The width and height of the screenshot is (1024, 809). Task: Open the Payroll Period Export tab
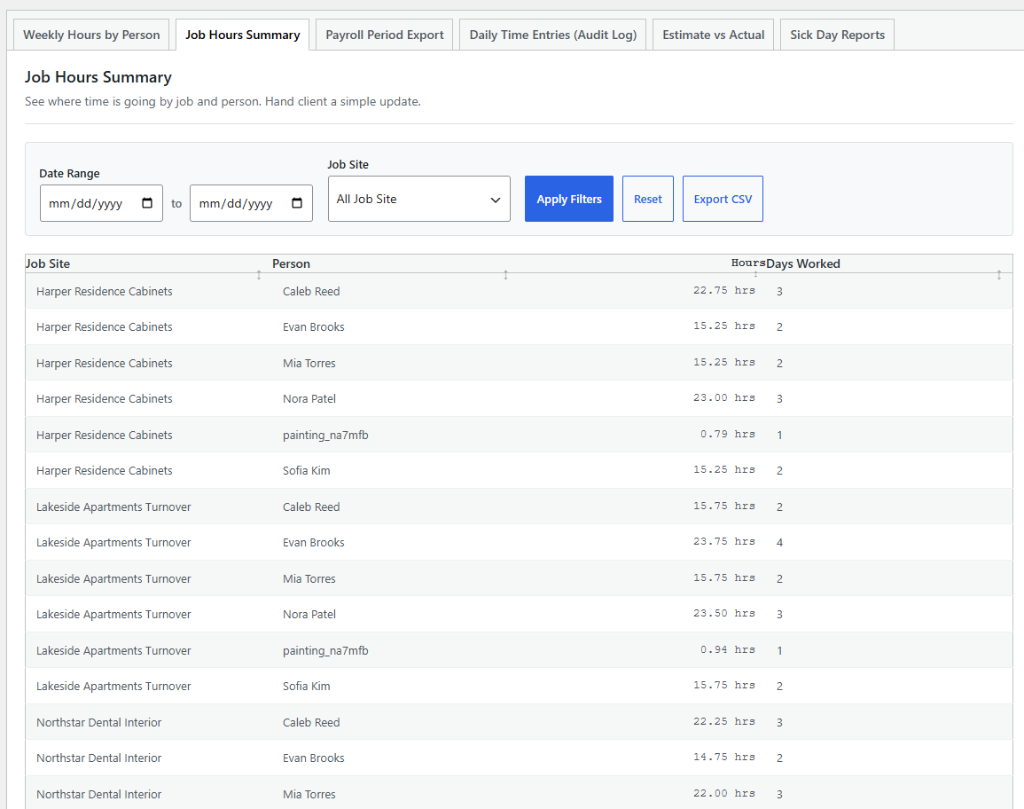(x=385, y=35)
